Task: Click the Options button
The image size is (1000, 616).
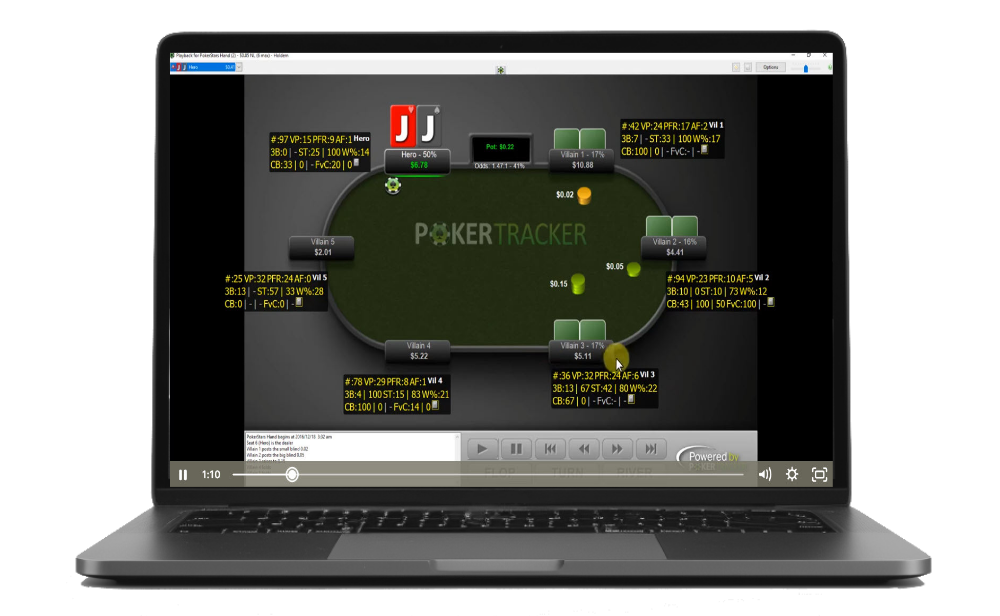Action: [x=771, y=67]
